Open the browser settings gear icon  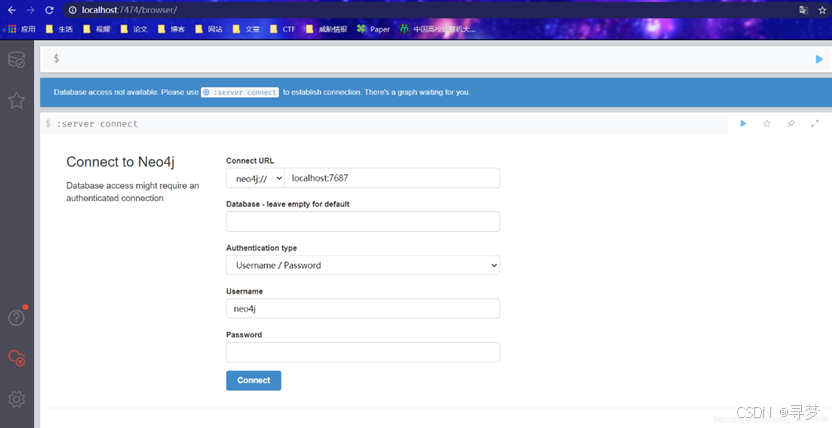16,399
